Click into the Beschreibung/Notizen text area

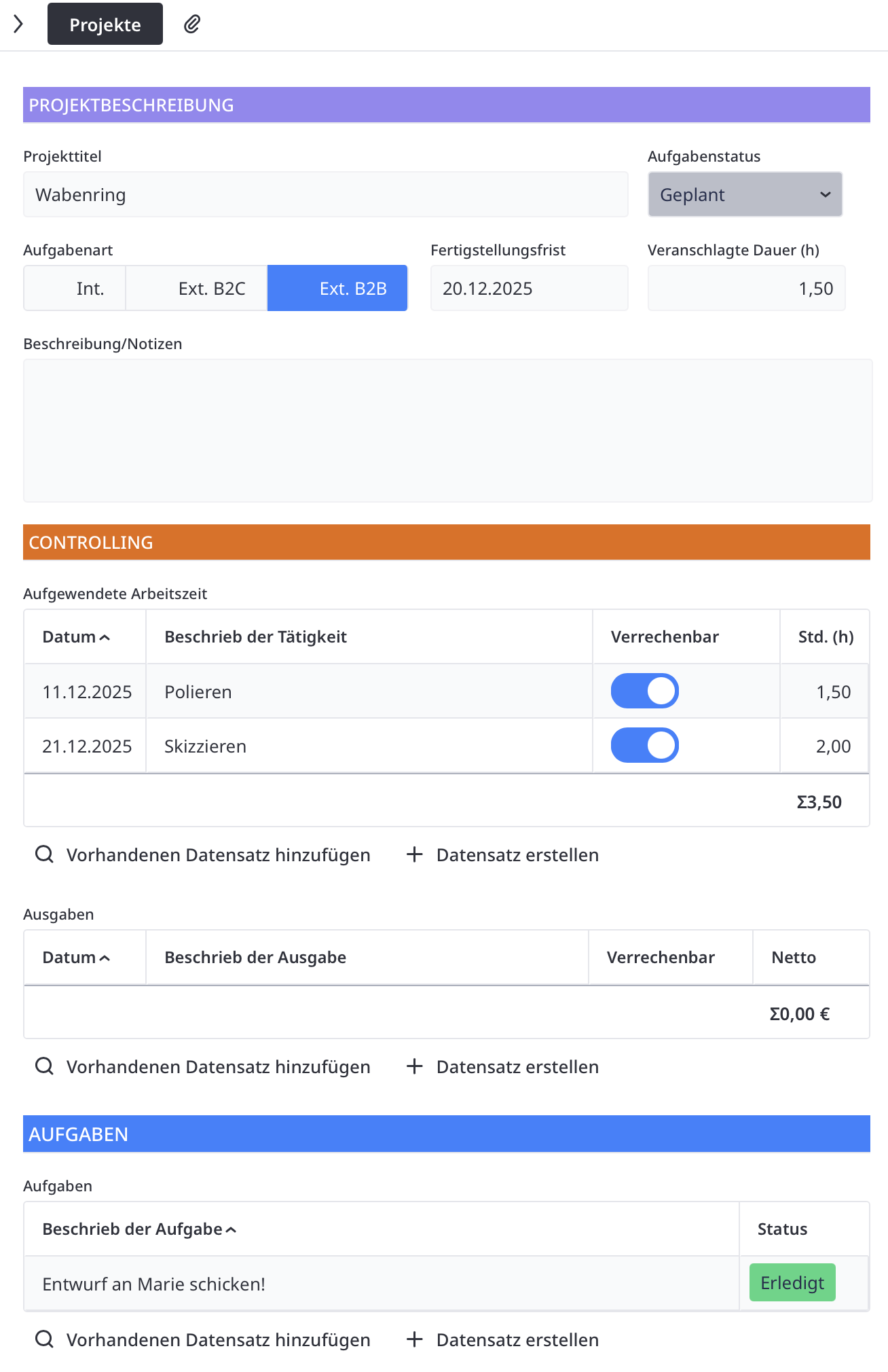pyautogui.click(x=447, y=431)
